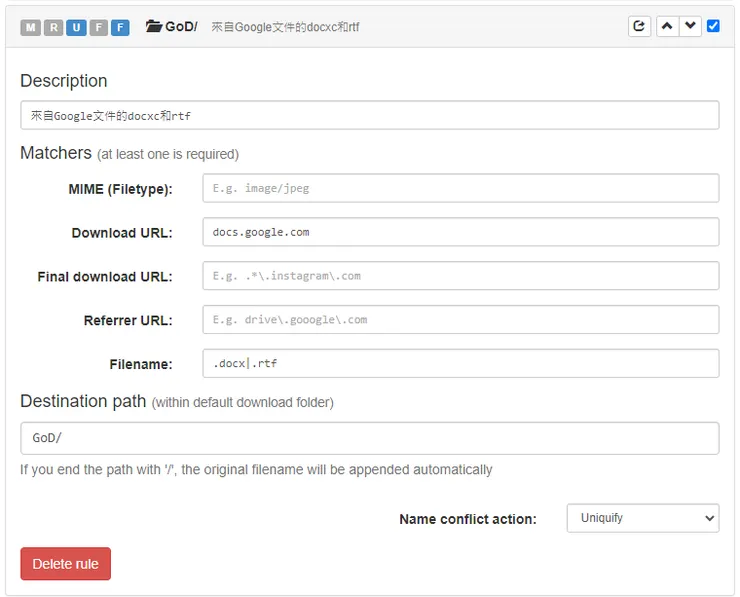Click the duplicate rule arrow icon

[640, 26]
